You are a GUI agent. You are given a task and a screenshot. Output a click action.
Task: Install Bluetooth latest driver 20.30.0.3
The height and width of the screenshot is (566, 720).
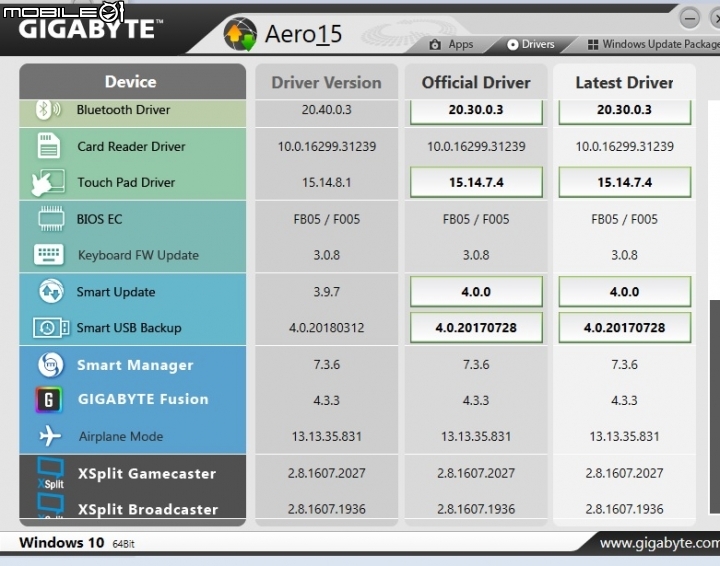tap(624, 112)
